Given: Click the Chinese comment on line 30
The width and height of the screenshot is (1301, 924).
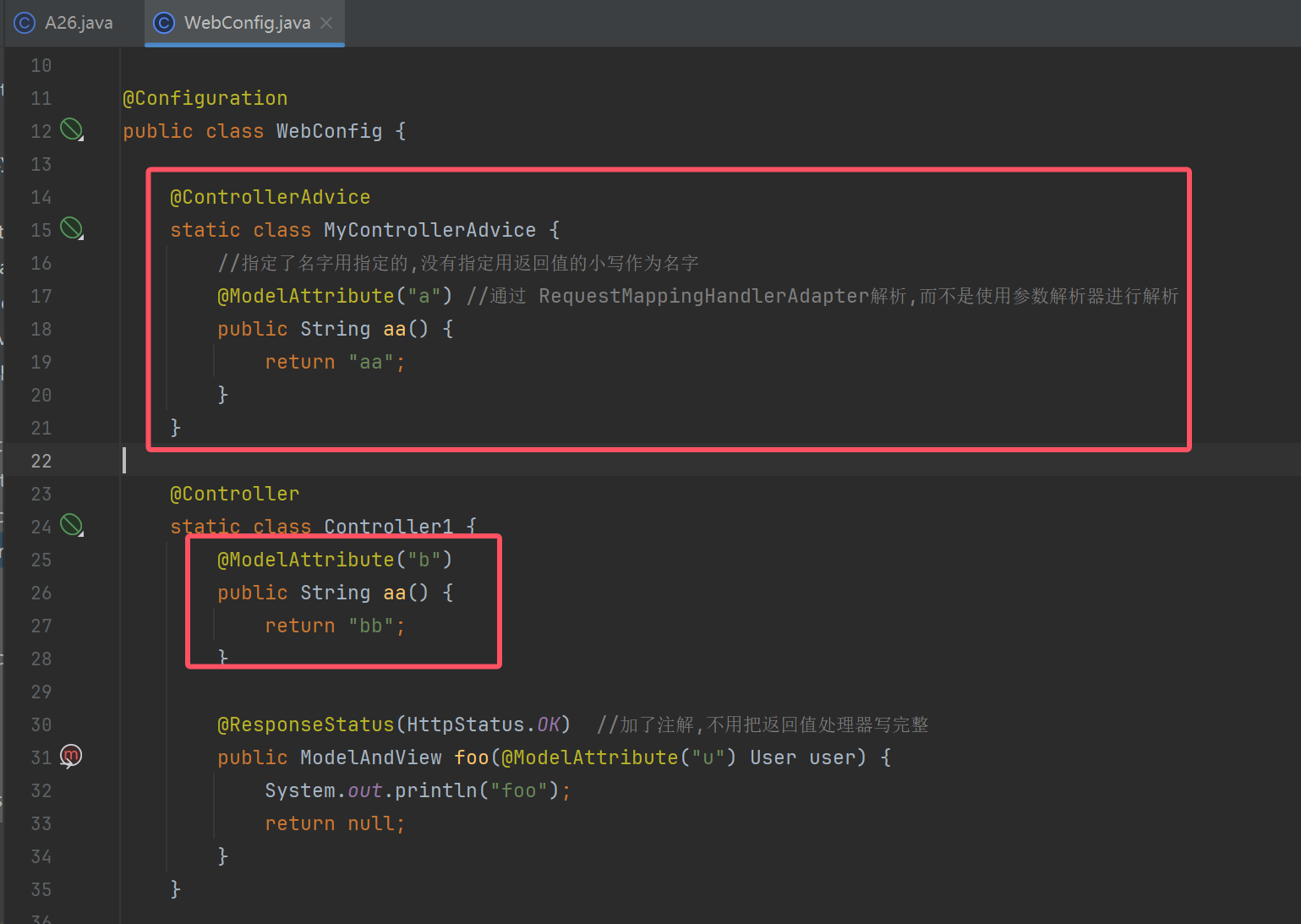Looking at the screenshot, I should click(763, 724).
